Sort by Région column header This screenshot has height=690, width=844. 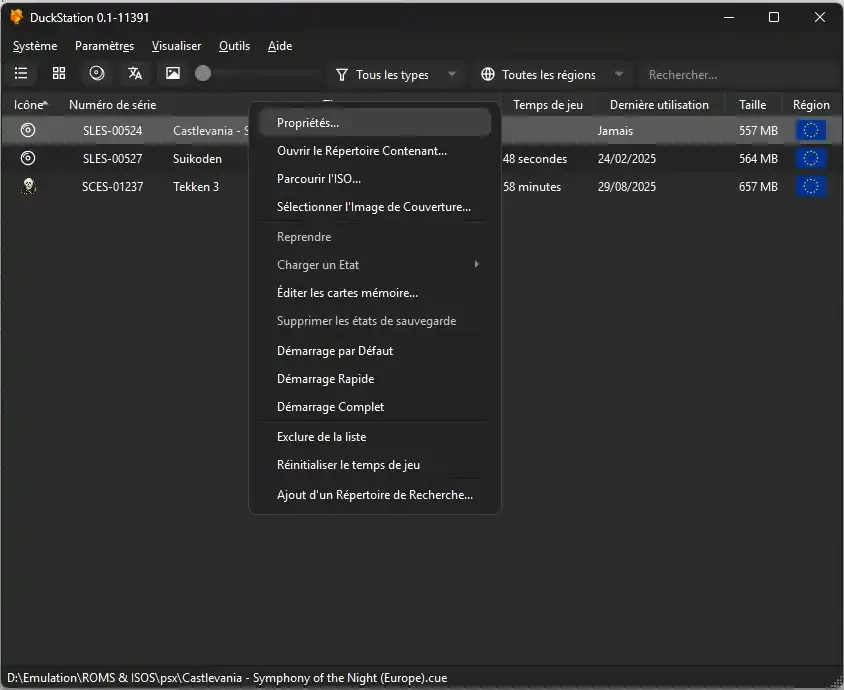(811, 105)
